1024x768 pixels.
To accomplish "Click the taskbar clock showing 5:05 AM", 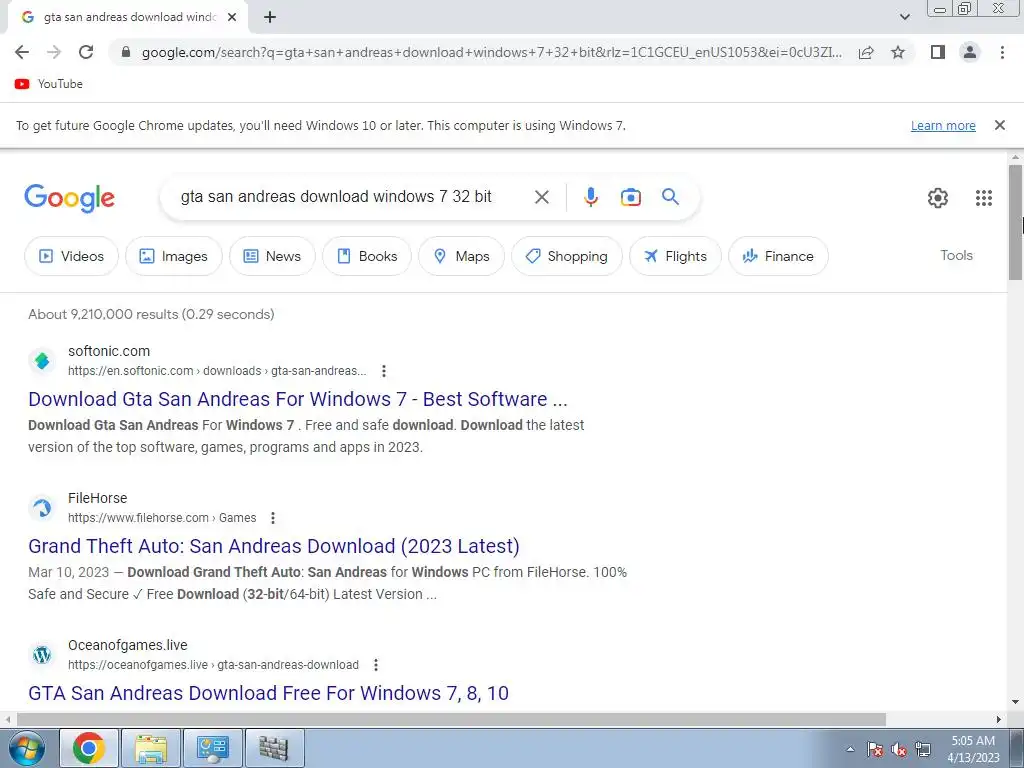I will coord(973,749).
